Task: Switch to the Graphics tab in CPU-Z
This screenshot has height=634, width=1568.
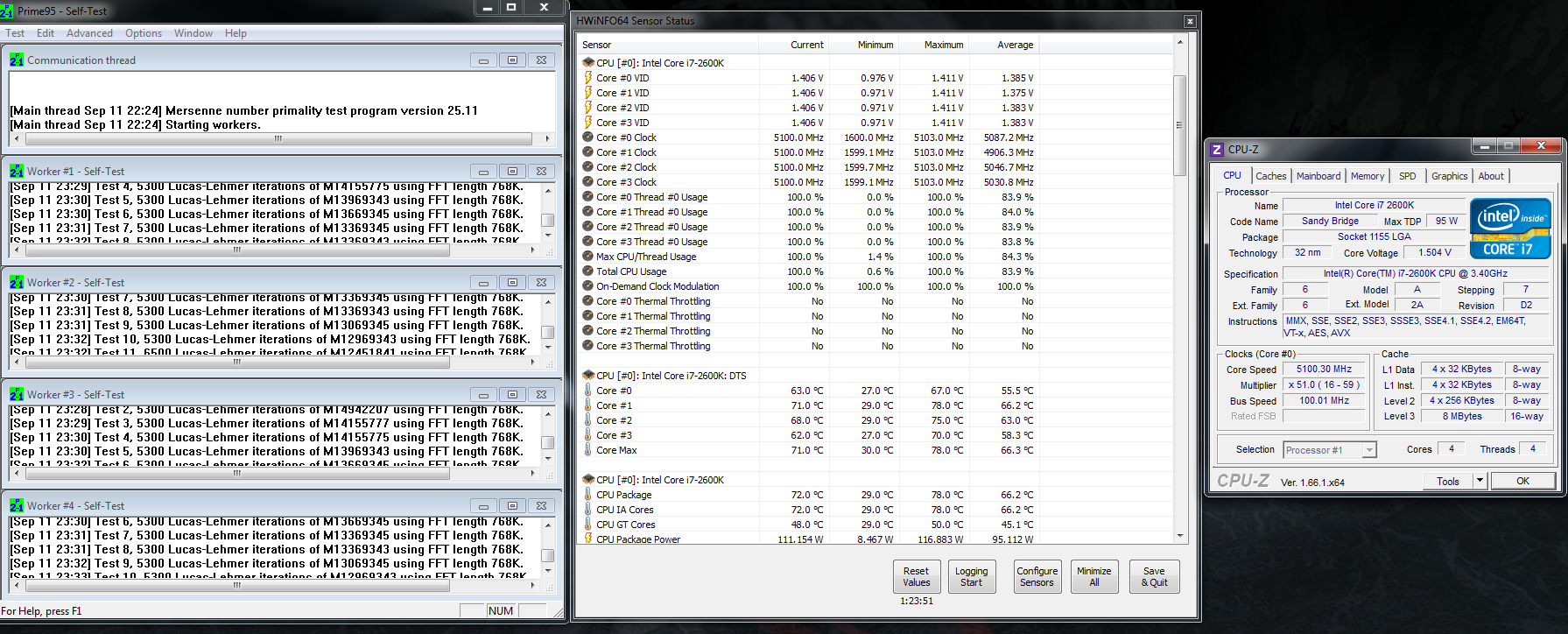Action: [1450, 176]
